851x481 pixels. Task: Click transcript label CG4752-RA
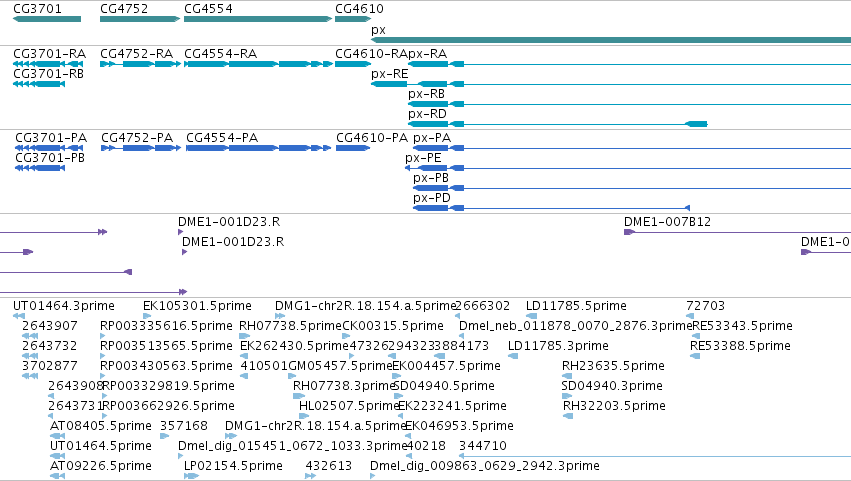[136, 54]
